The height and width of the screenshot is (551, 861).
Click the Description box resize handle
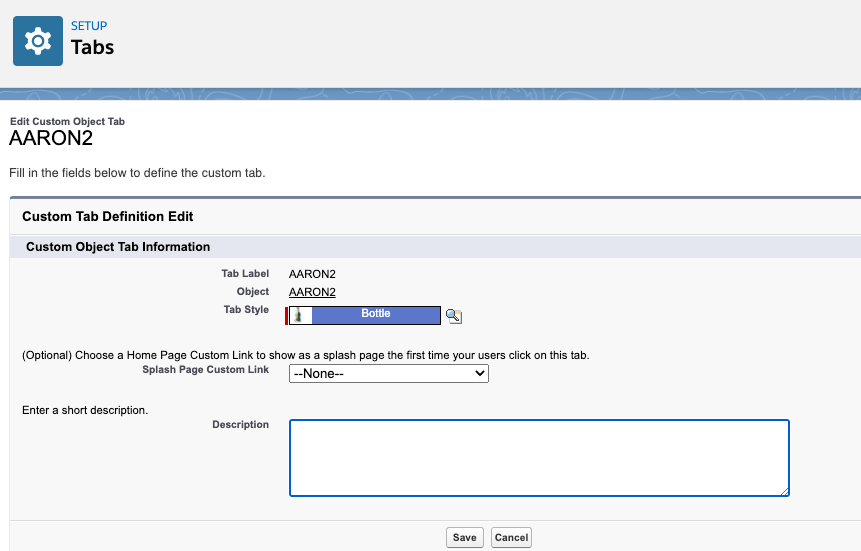click(784, 490)
